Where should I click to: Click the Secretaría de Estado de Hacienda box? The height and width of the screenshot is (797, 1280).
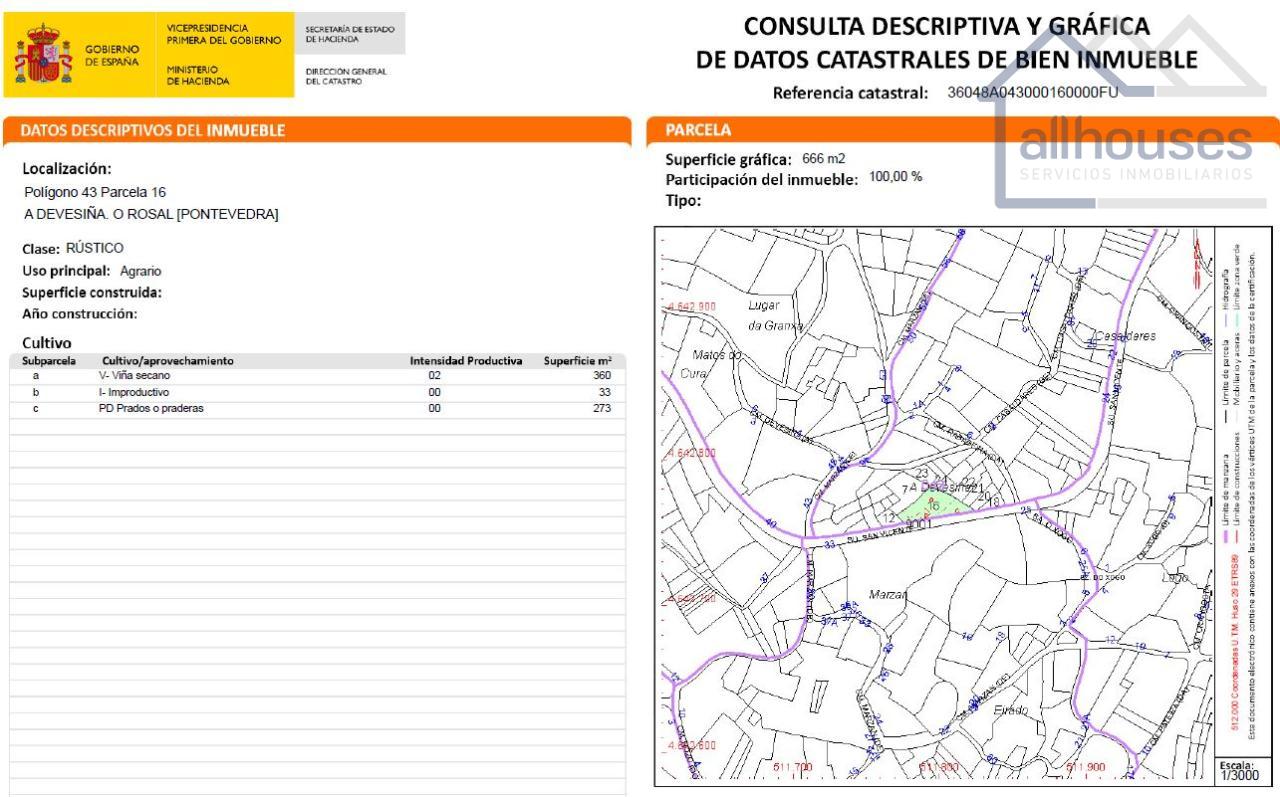350,34
